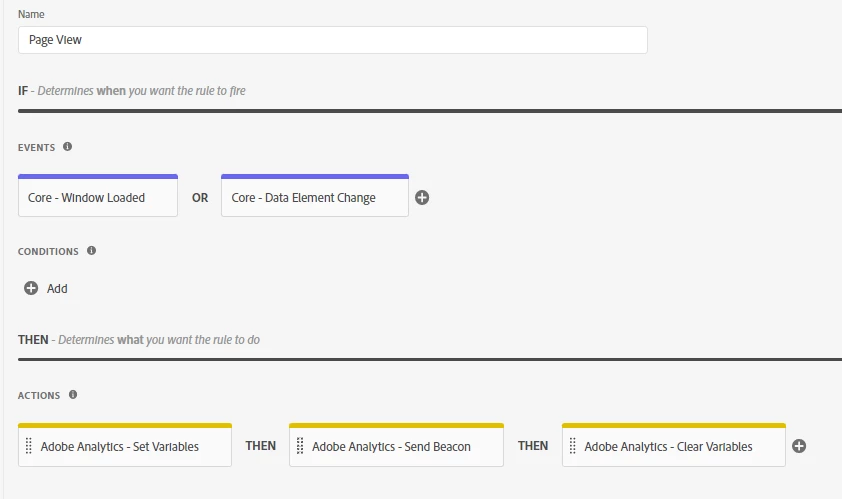Open Adobe Analytics - Clear Variables action
The height and width of the screenshot is (499, 842).
(673, 445)
